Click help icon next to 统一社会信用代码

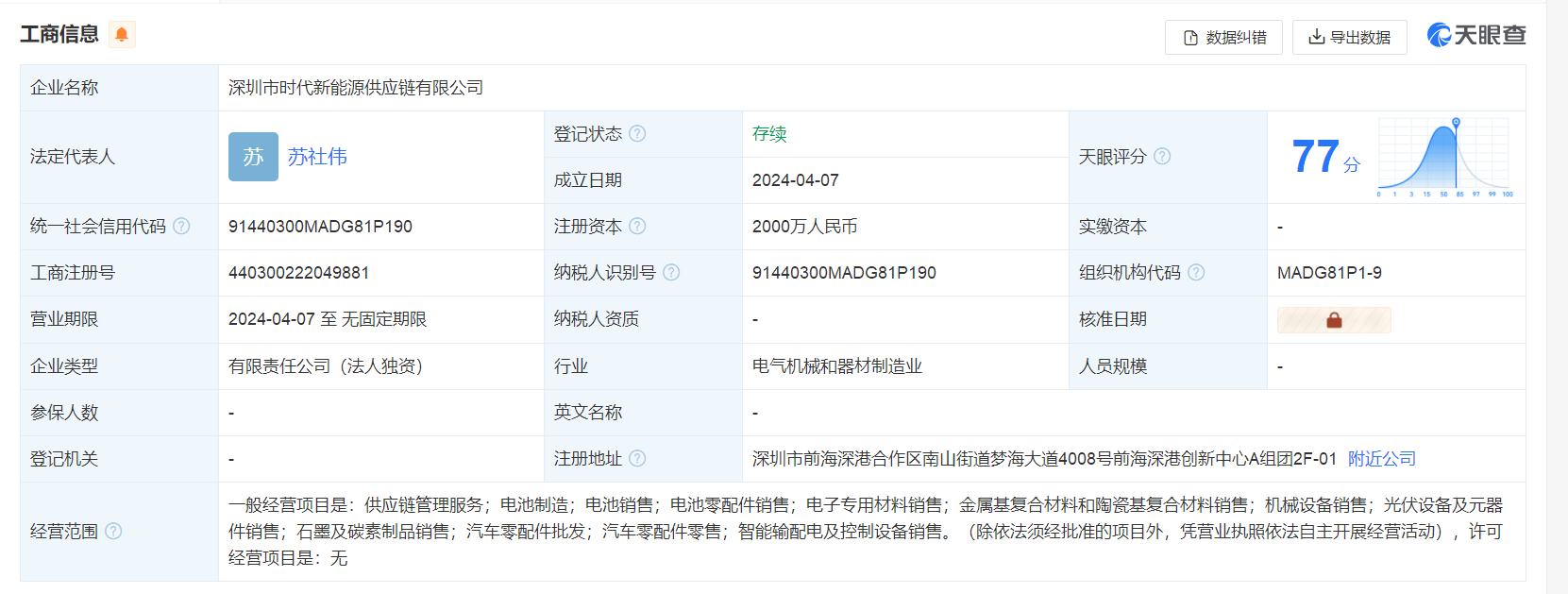(181, 226)
